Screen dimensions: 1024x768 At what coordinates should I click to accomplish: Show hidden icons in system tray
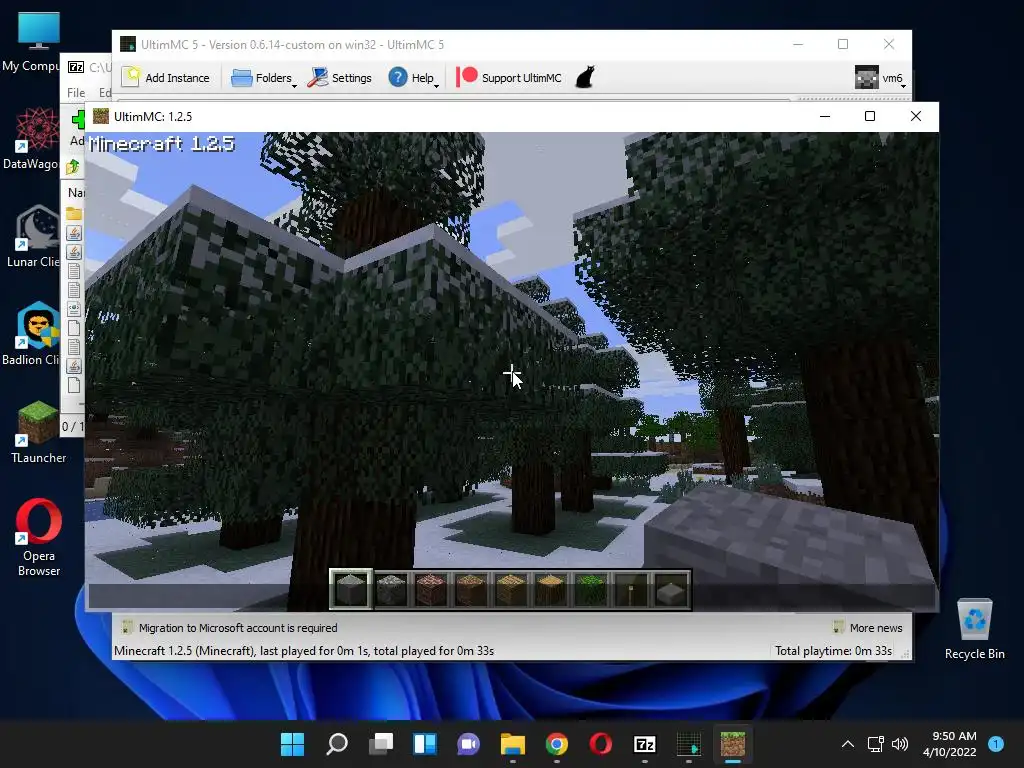pos(848,744)
